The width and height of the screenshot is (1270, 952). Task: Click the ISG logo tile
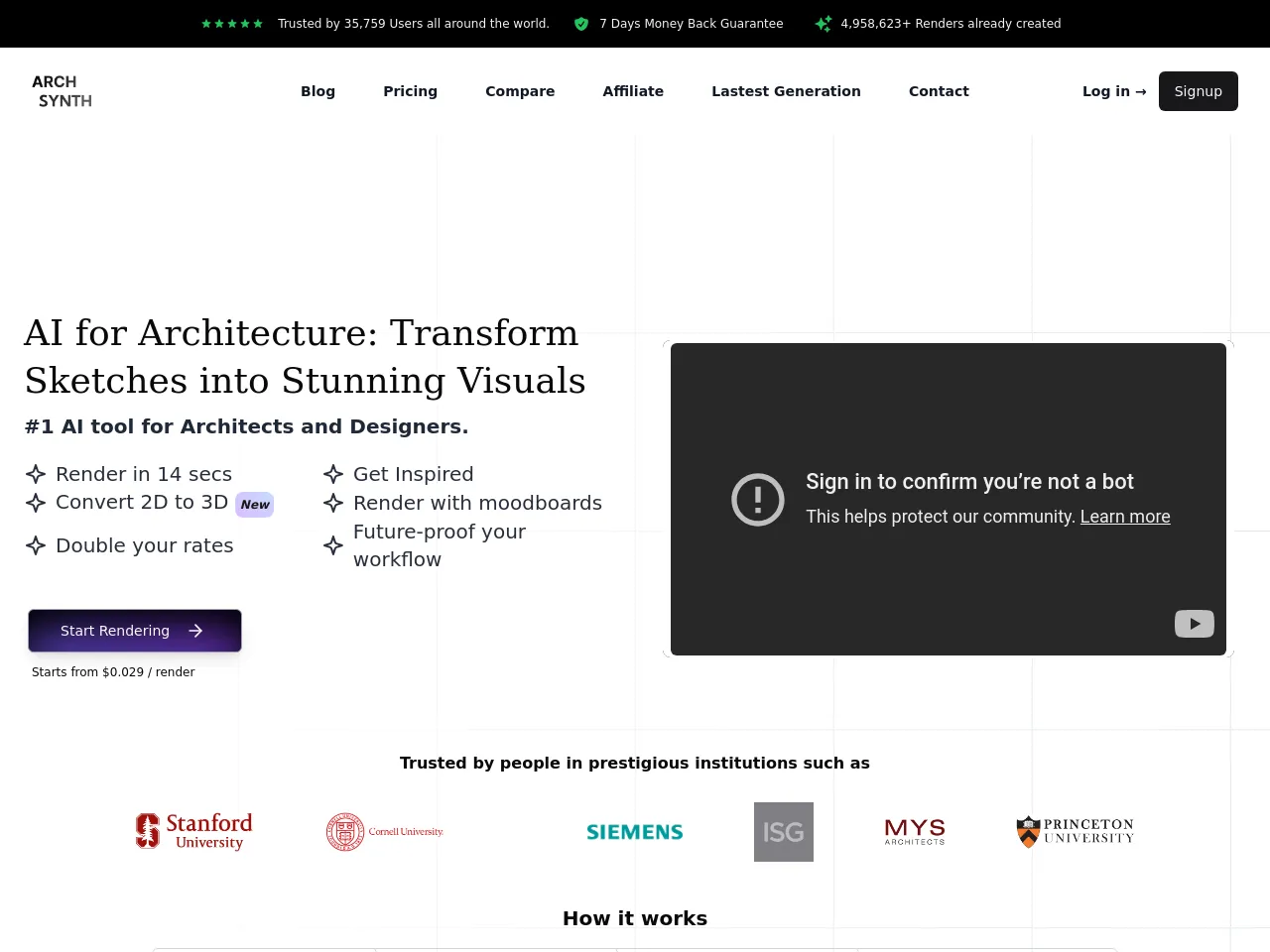(x=783, y=832)
